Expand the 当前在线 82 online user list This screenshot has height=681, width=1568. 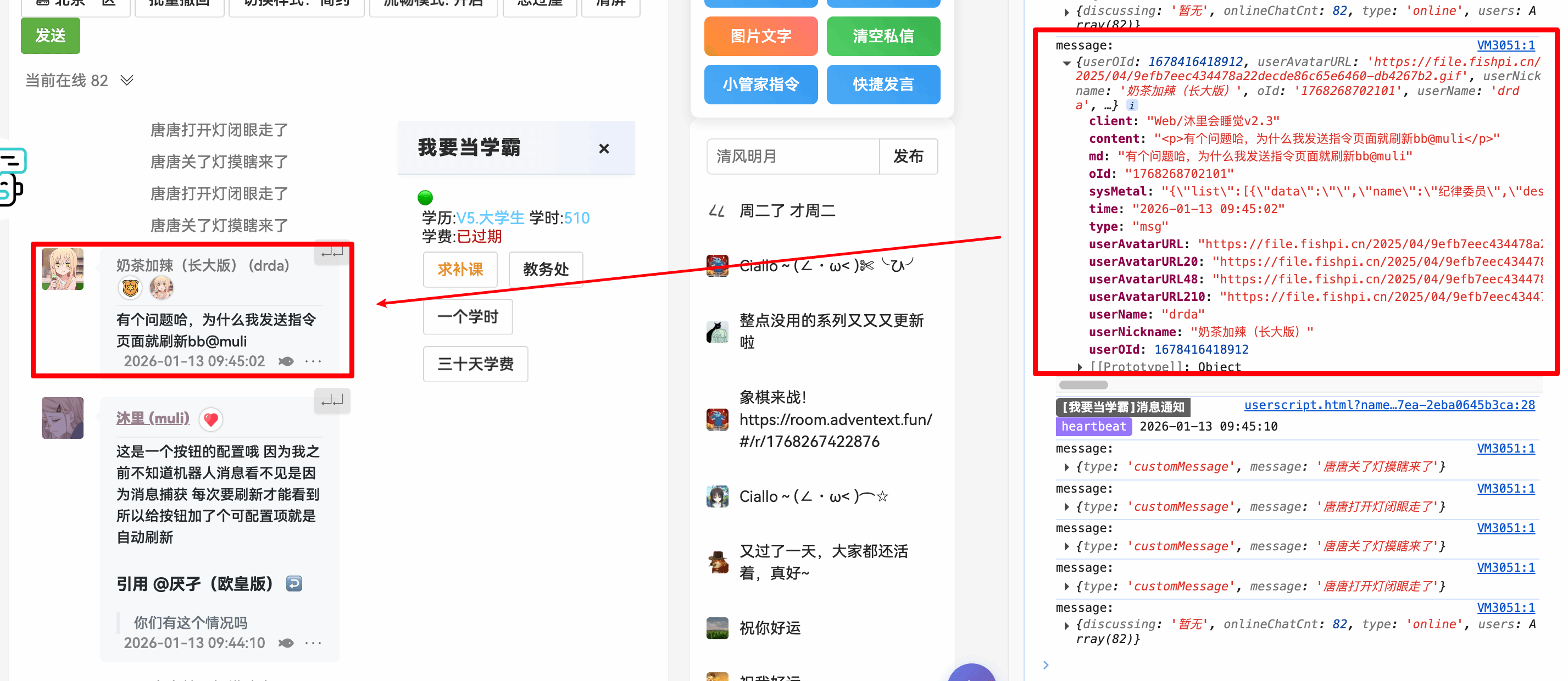126,80
